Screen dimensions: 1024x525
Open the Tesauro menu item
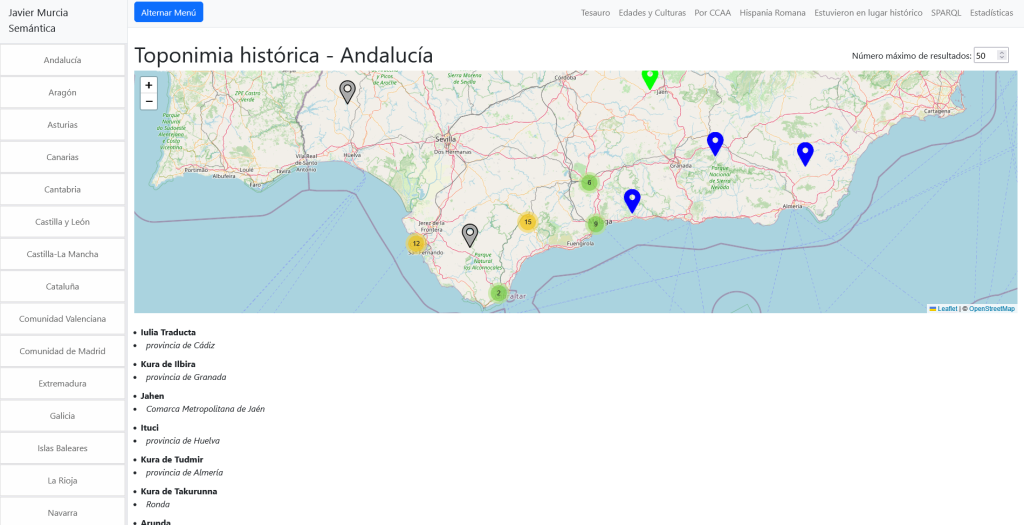[x=595, y=13]
